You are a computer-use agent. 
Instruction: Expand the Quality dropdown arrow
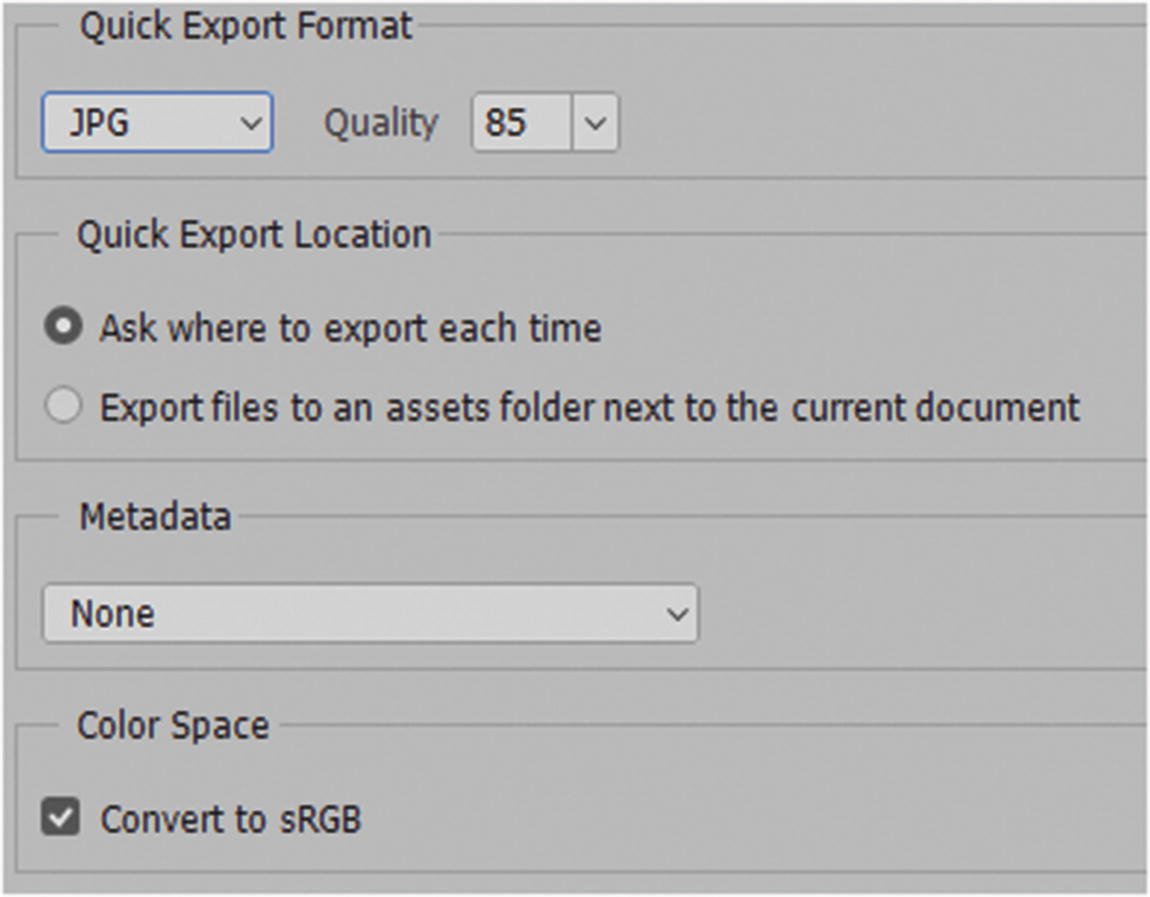595,124
